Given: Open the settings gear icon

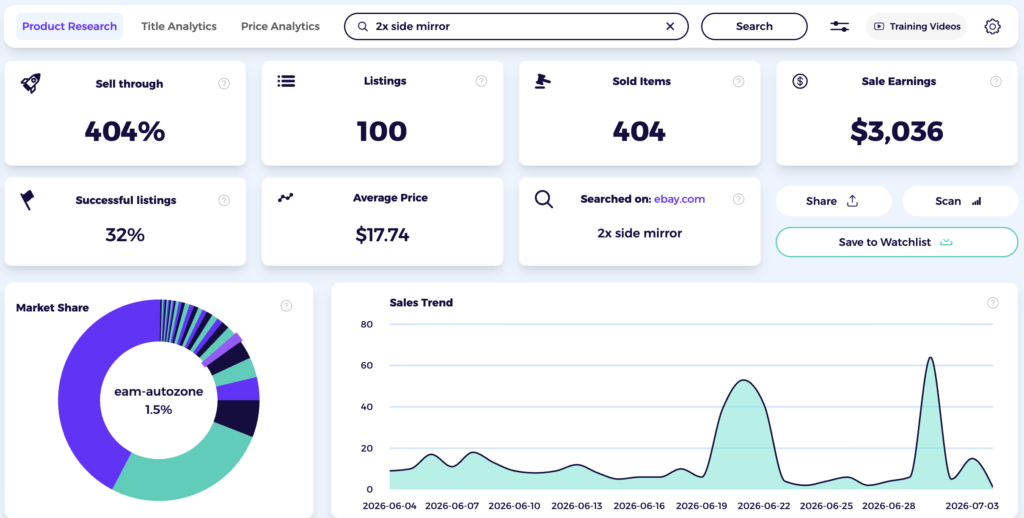Looking at the screenshot, I should 992,27.
